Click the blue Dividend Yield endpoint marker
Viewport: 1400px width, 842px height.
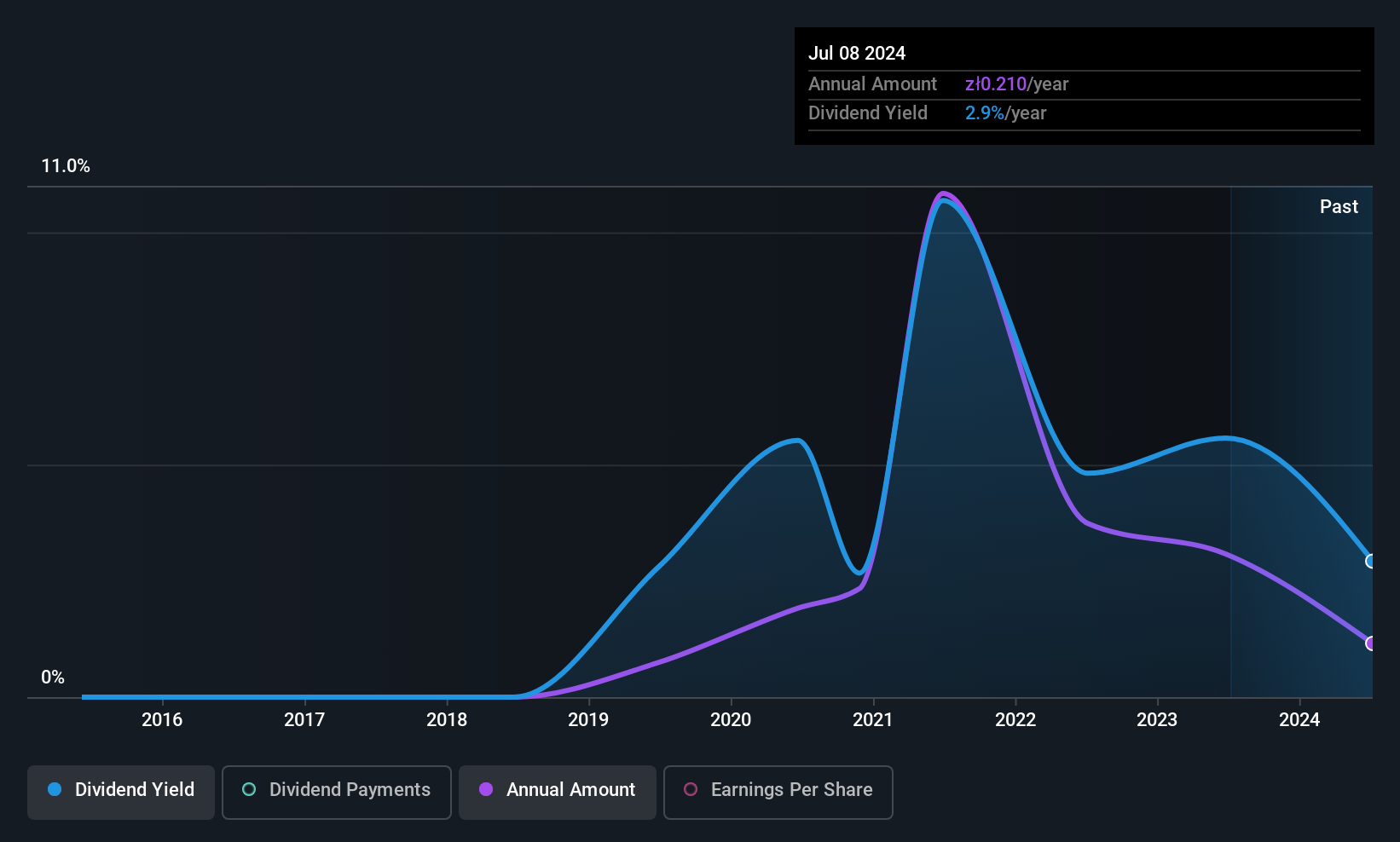click(x=1371, y=561)
